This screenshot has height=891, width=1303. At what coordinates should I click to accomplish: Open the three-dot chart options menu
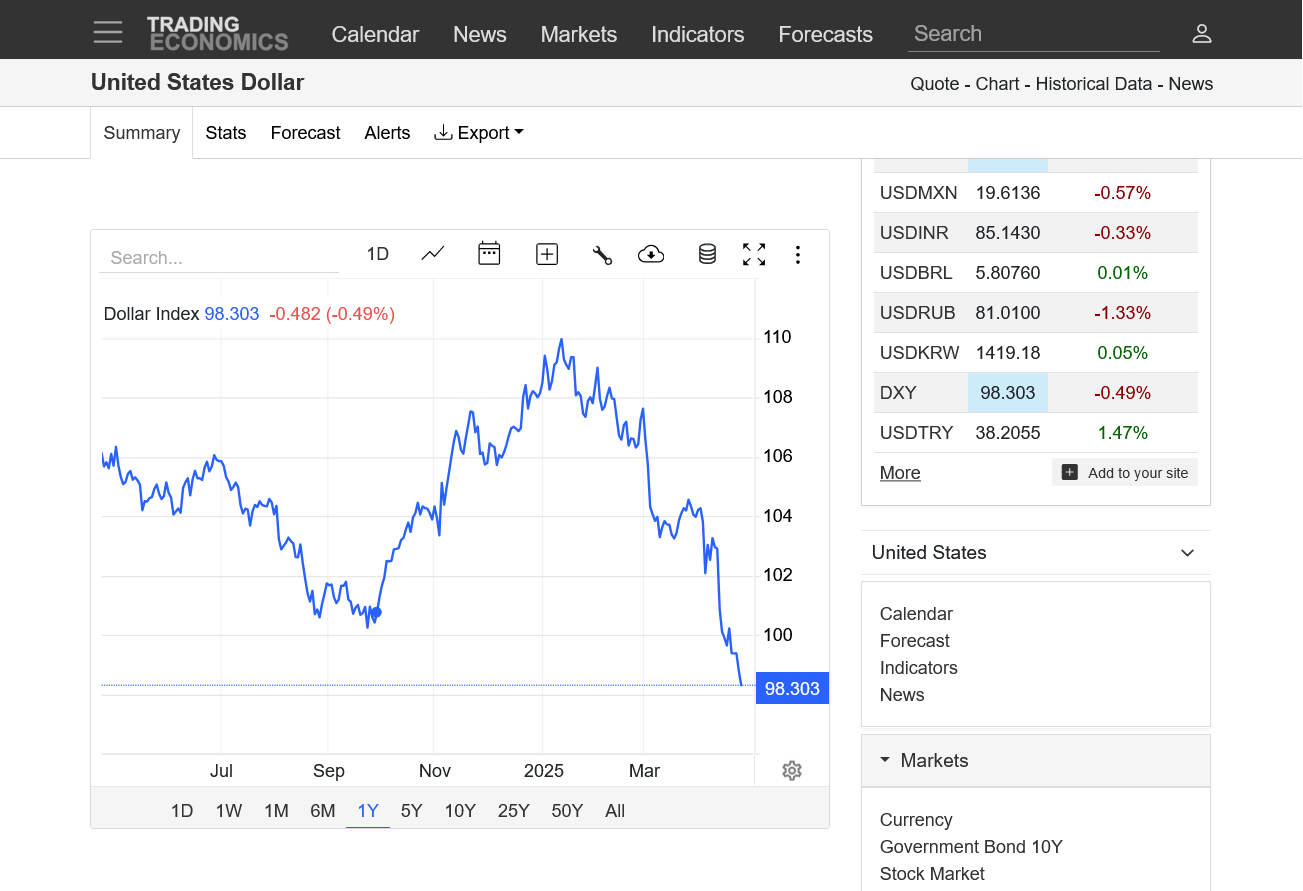[x=797, y=255]
